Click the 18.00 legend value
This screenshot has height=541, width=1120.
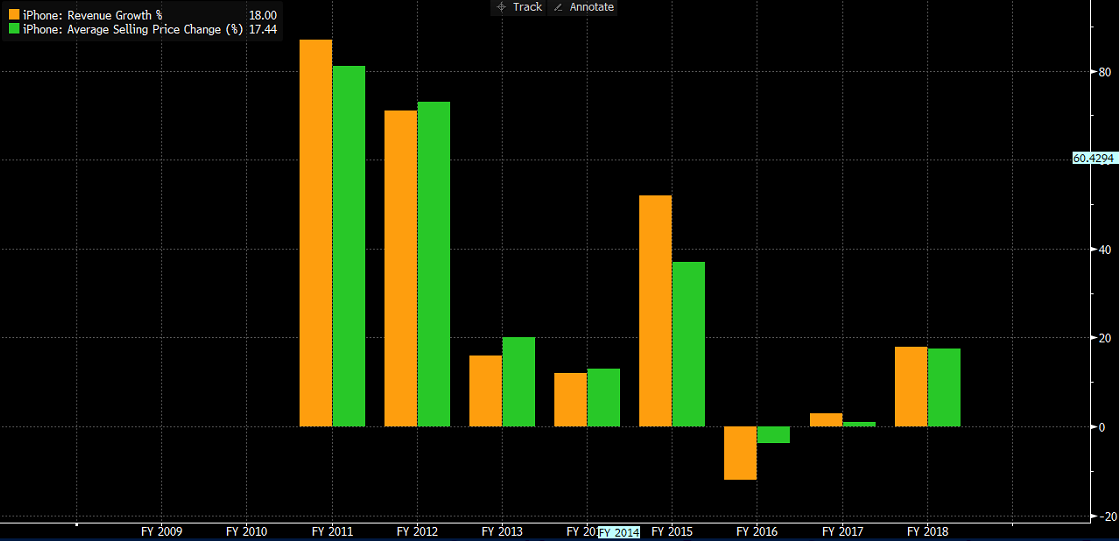pos(262,14)
